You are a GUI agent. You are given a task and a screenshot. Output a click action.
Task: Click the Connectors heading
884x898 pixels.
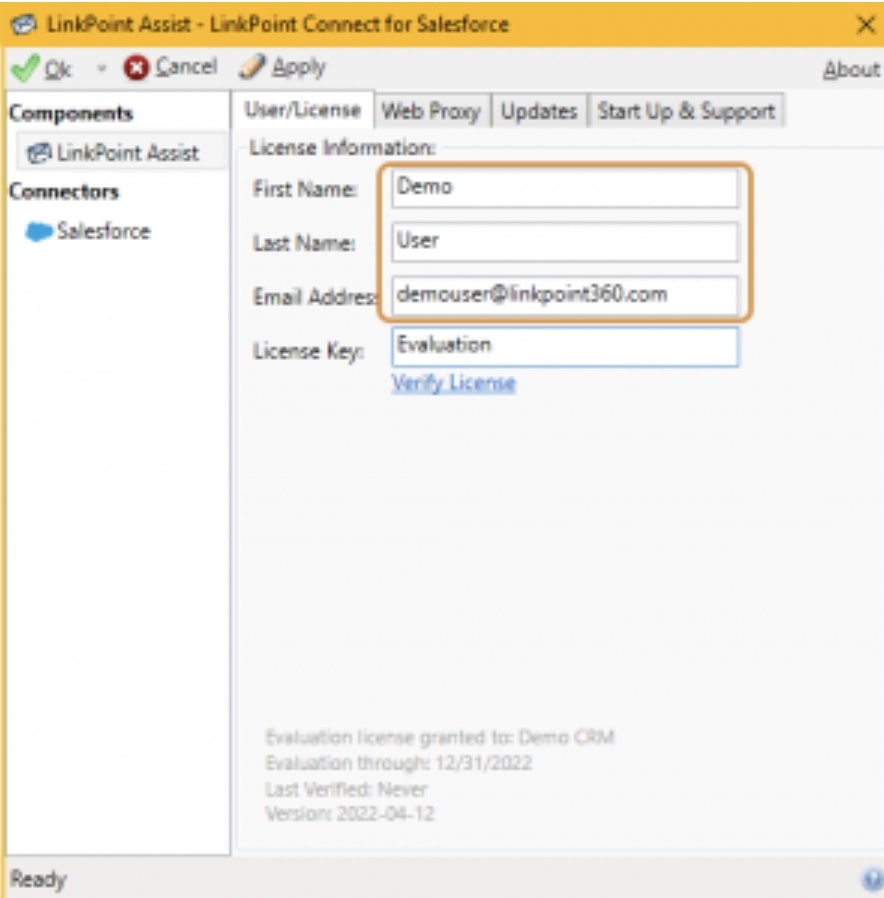coord(64,191)
